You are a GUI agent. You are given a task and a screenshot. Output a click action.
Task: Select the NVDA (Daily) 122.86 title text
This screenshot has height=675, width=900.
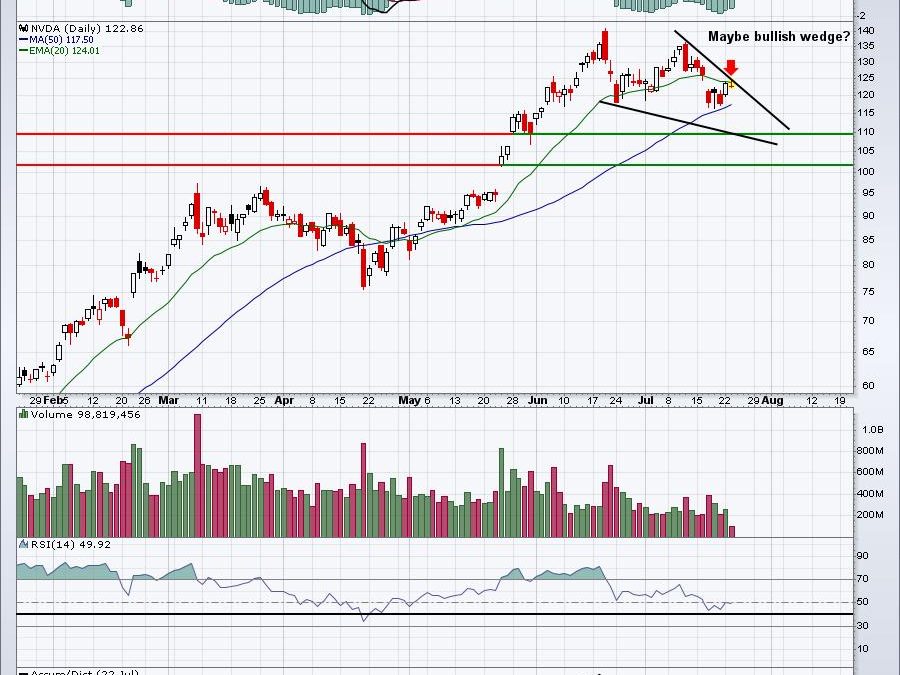coord(87,28)
